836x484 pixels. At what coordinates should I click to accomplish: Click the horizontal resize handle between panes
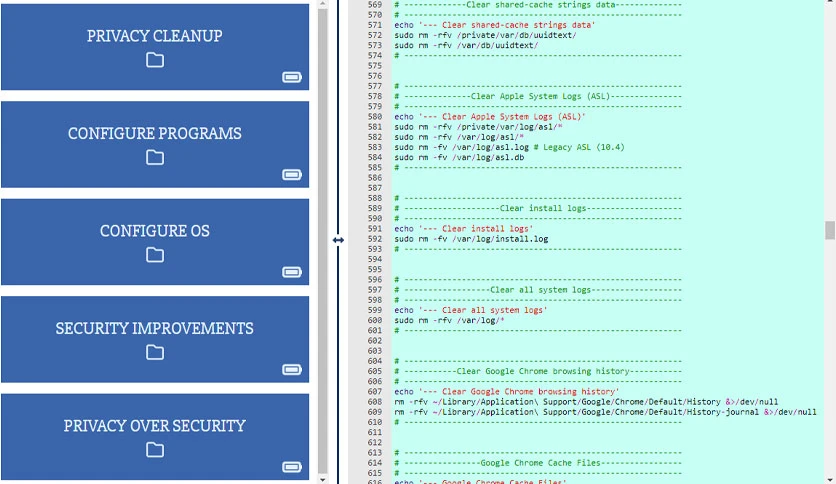(x=338, y=240)
